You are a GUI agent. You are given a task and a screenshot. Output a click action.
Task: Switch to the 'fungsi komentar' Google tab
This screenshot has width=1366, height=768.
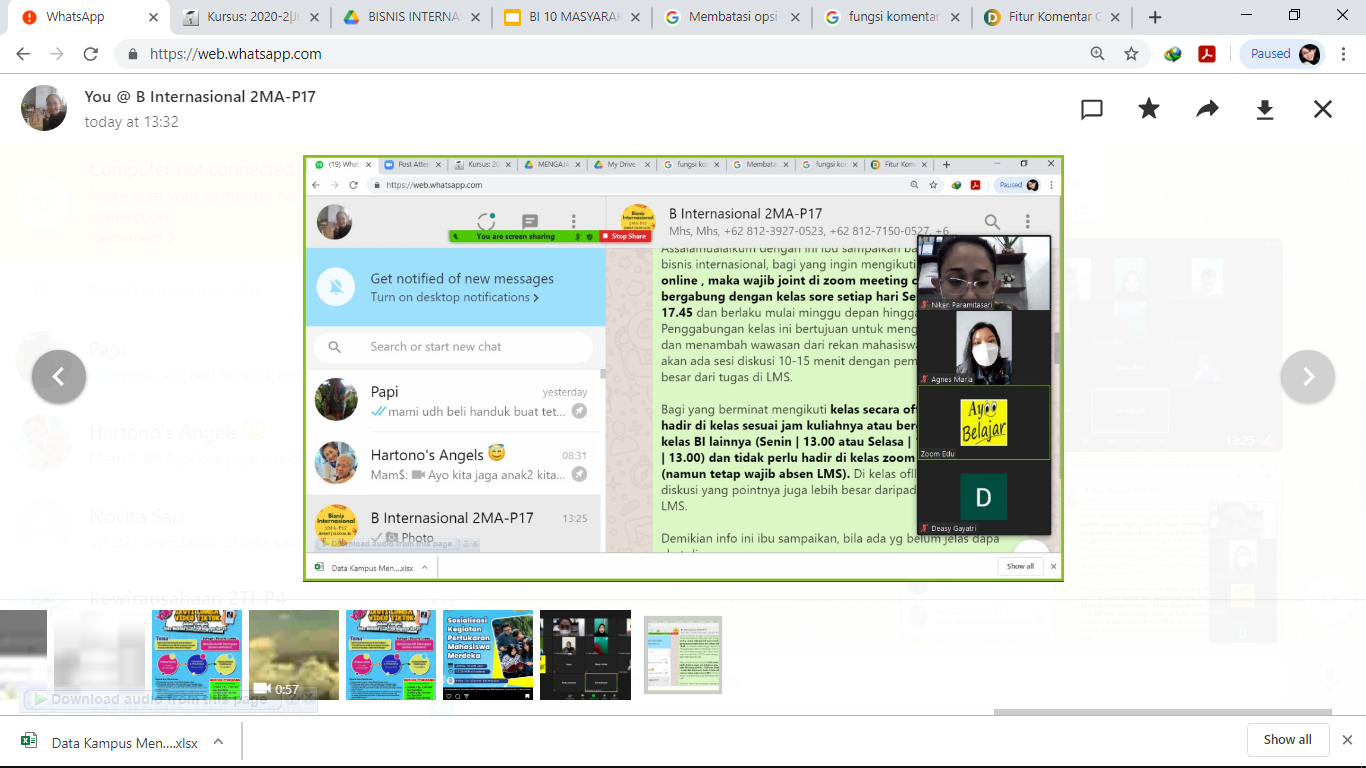890,17
